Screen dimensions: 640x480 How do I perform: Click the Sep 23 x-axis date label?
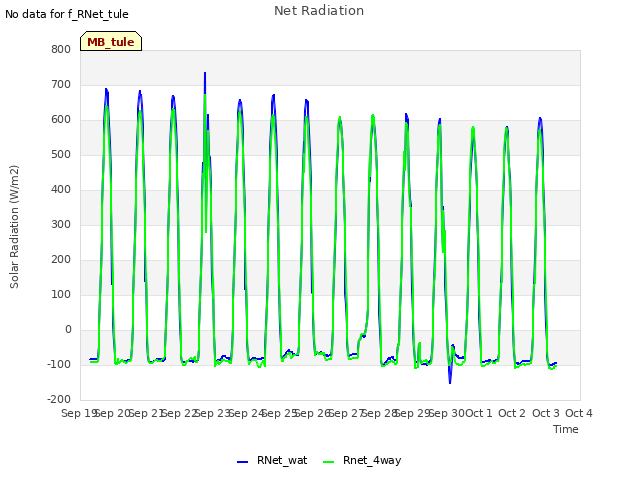(x=213, y=413)
